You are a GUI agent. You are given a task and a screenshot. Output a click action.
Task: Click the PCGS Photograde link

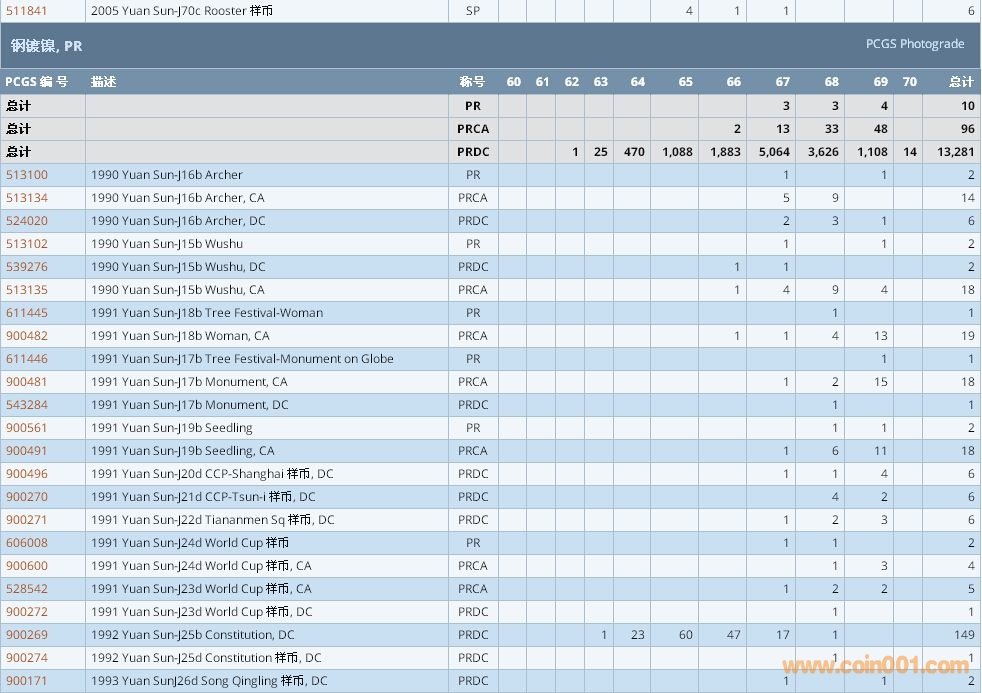(x=914, y=44)
